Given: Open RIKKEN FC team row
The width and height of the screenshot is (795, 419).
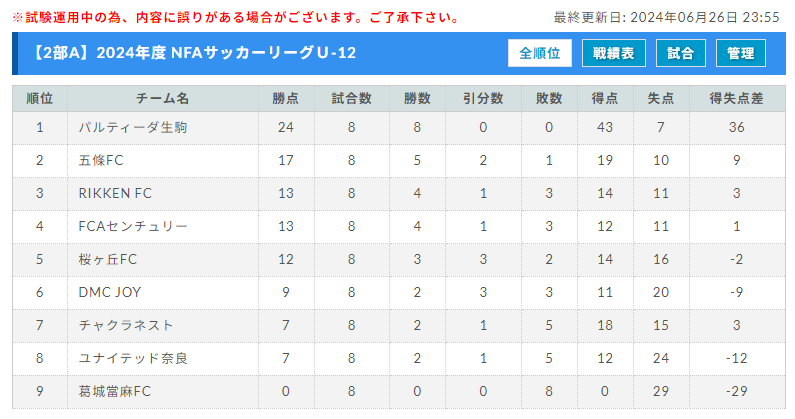Looking at the screenshot, I should click(115, 193).
